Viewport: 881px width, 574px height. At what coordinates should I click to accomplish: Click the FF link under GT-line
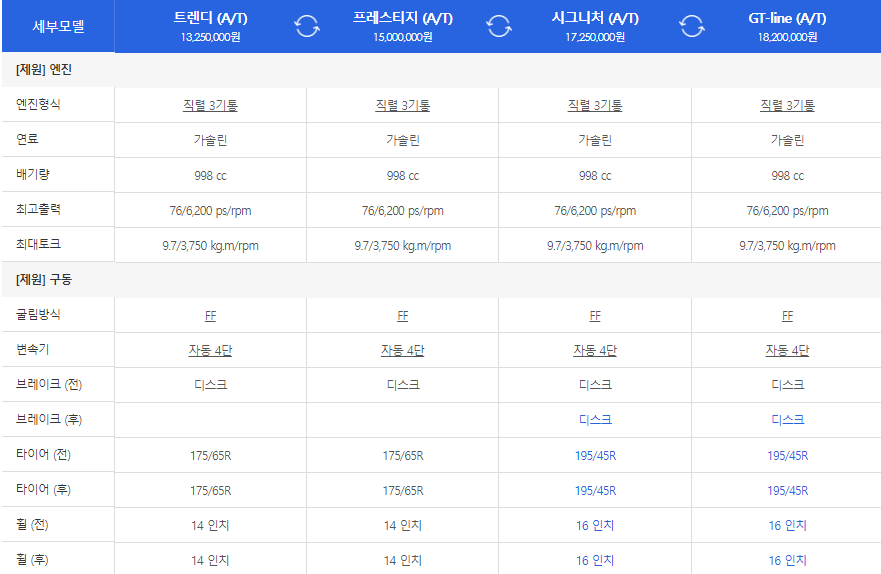(x=787, y=316)
